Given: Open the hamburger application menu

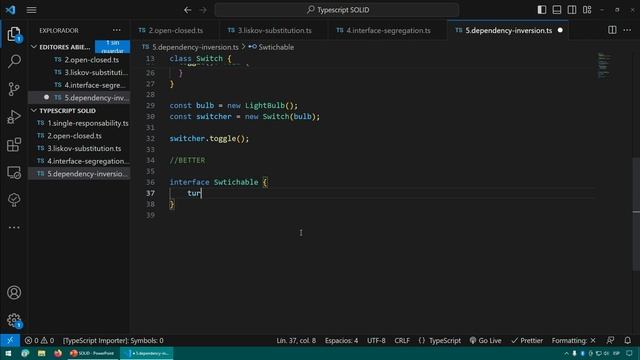Looking at the screenshot, I should (31, 10).
